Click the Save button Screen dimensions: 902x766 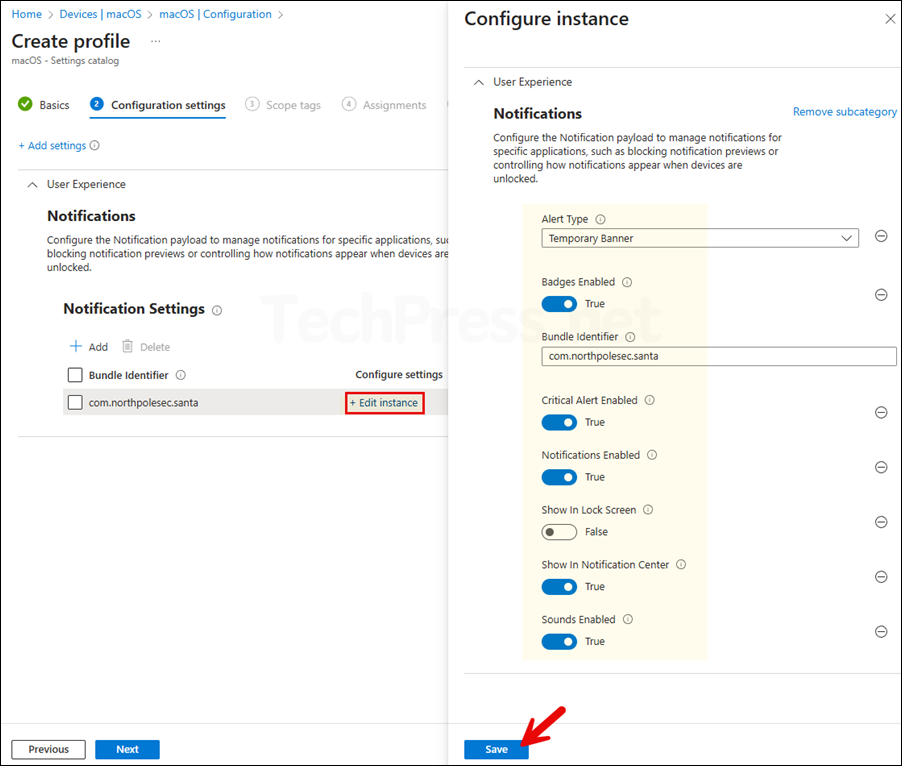coord(496,749)
